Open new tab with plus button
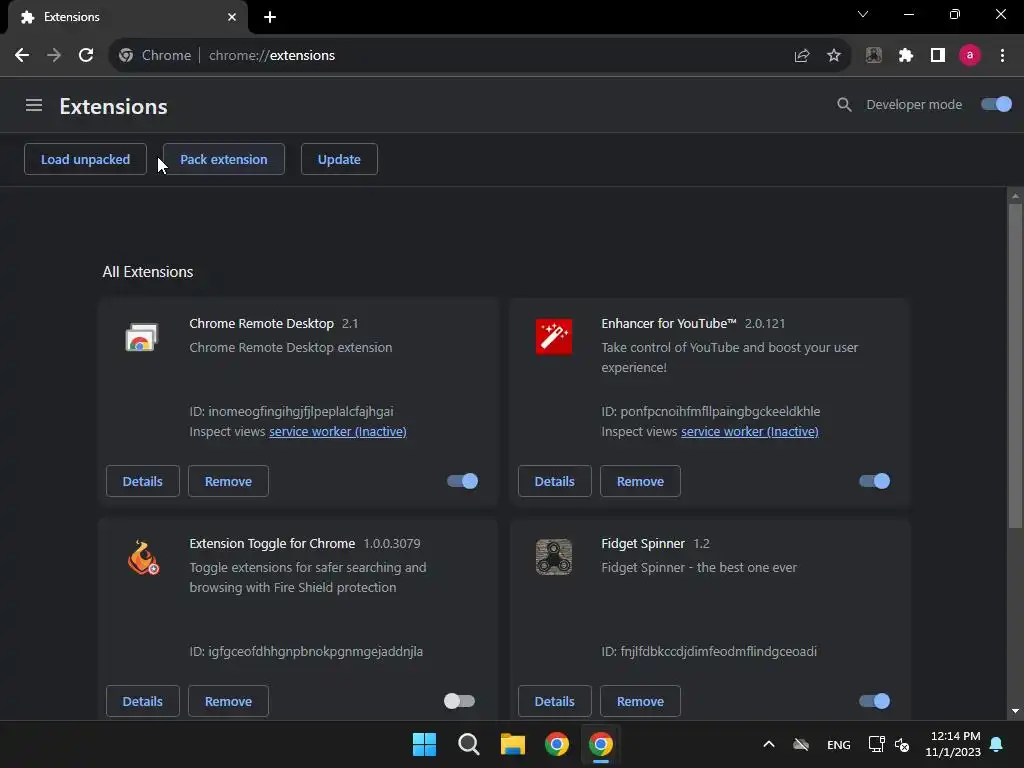Viewport: 1024px width, 768px height. (270, 17)
